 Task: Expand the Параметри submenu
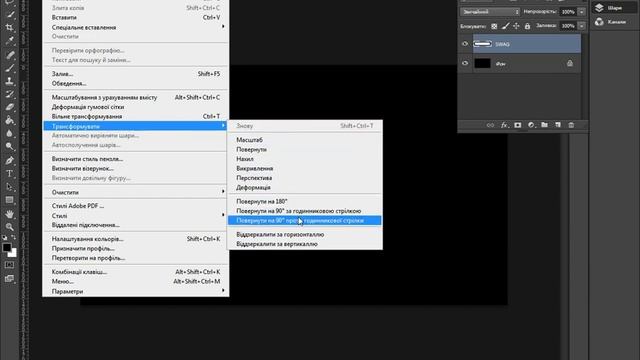tap(136, 291)
